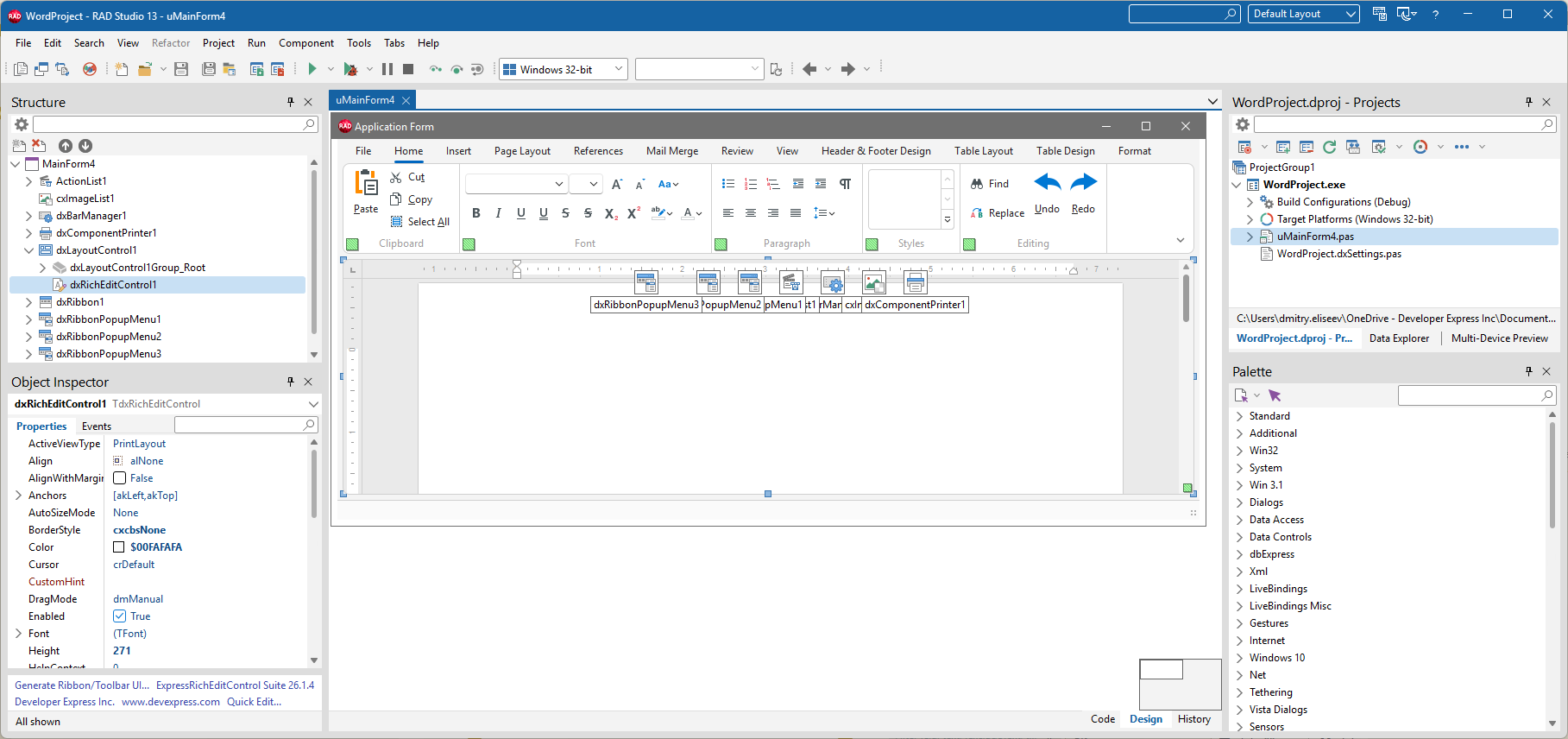The image size is (1568, 739).
Task: Expand Build Configurations (Debug) node
Action: [x=1250, y=202]
